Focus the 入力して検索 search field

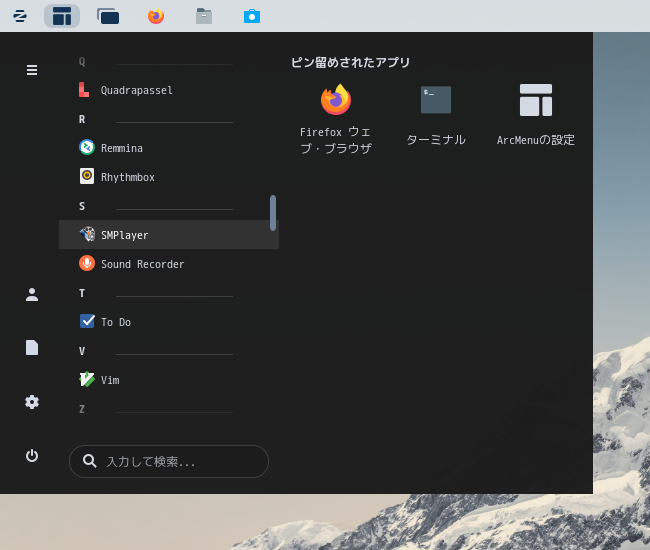169,461
